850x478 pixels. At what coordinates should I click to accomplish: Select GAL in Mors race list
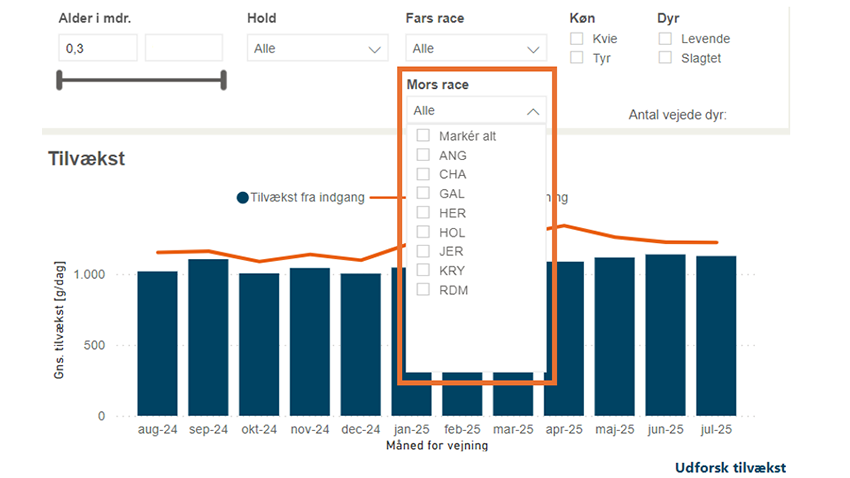[x=424, y=193]
